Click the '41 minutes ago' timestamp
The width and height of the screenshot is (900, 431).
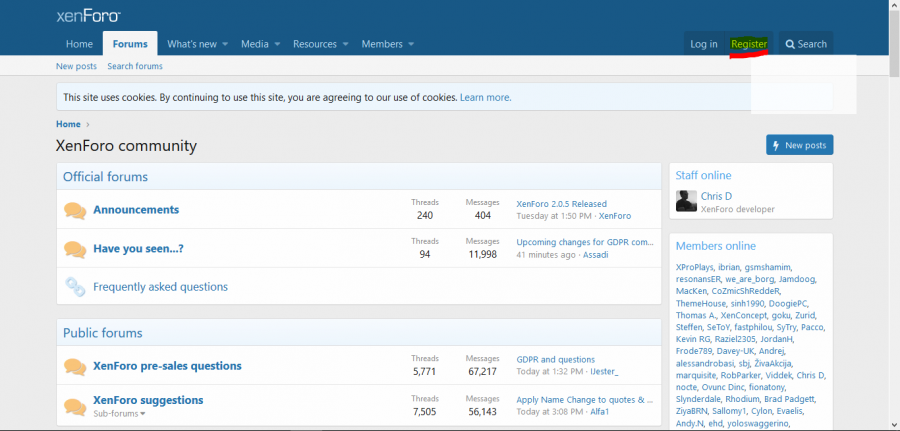(546, 255)
